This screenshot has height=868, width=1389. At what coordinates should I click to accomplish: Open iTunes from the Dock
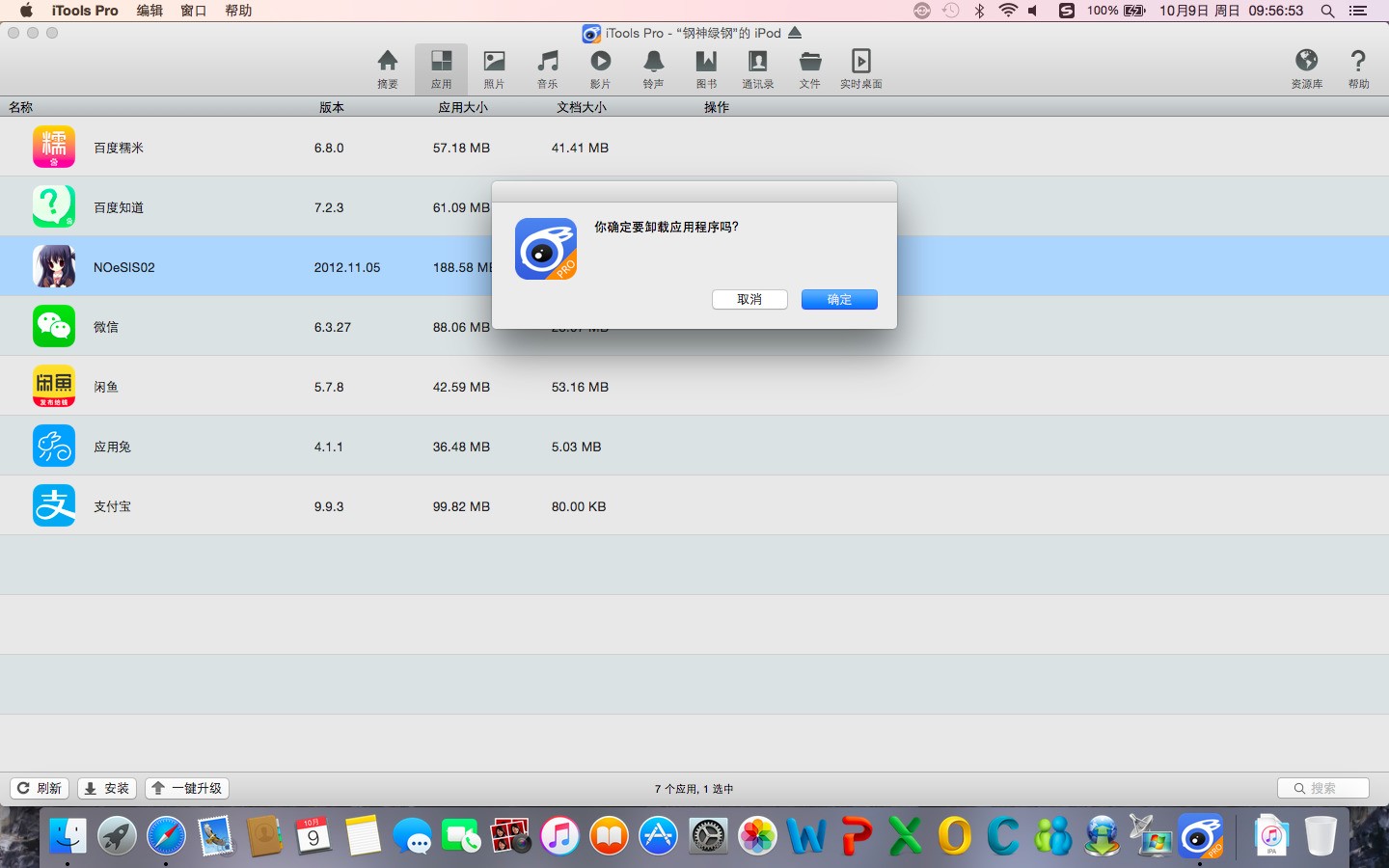tap(559, 835)
